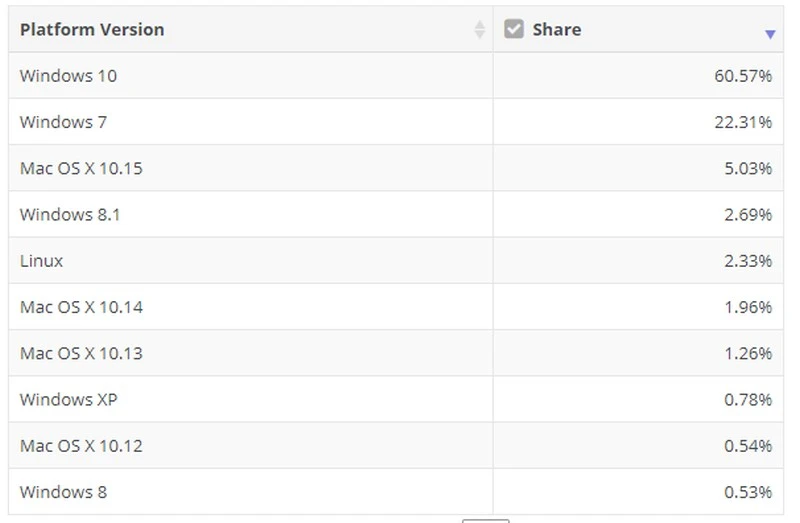Click the 2.33% Linux share value
The width and height of the screenshot is (800, 523).
(748, 261)
